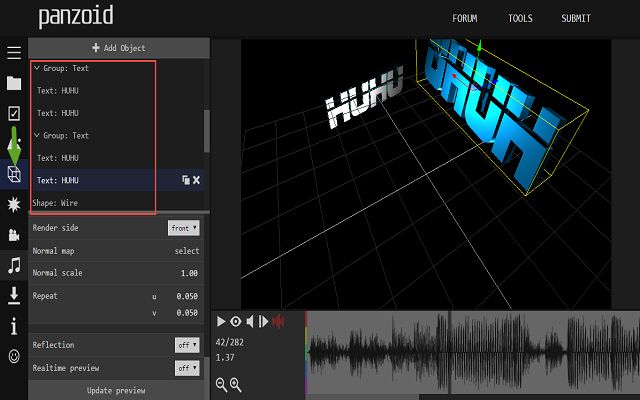Open the audio music note panel
640x400 pixels.
click(x=14, y=265)
